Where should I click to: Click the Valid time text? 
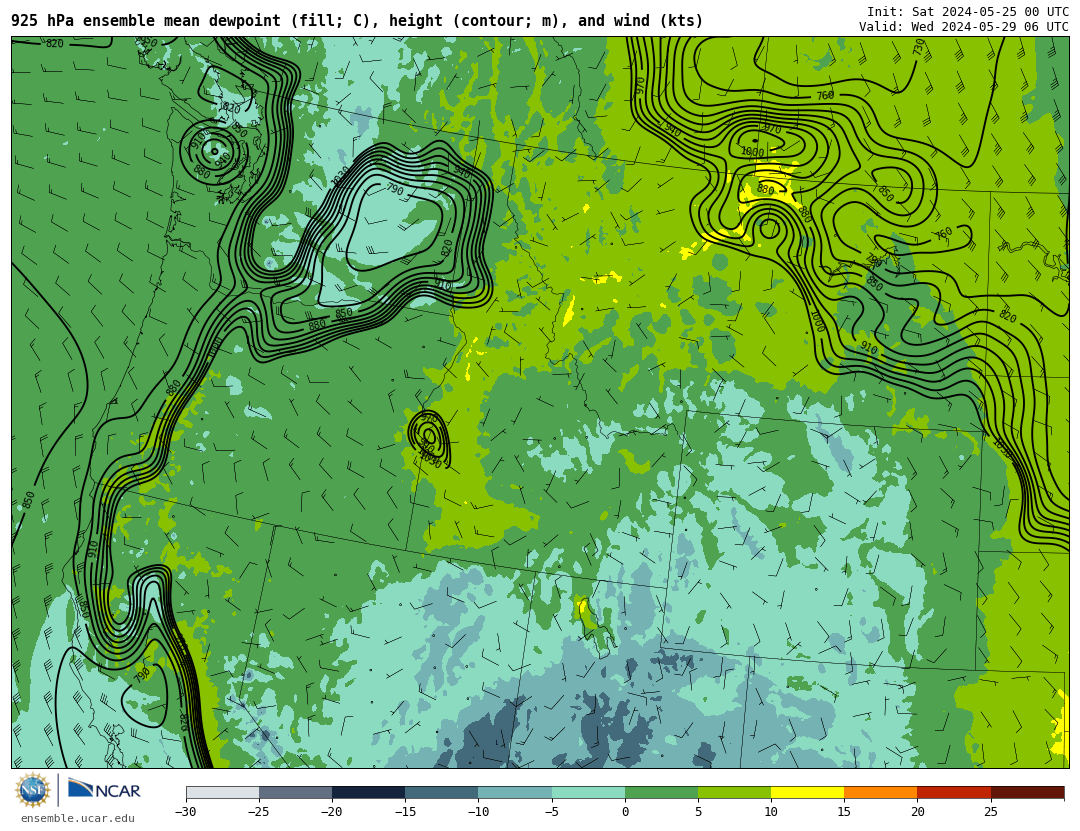[964, 27]
